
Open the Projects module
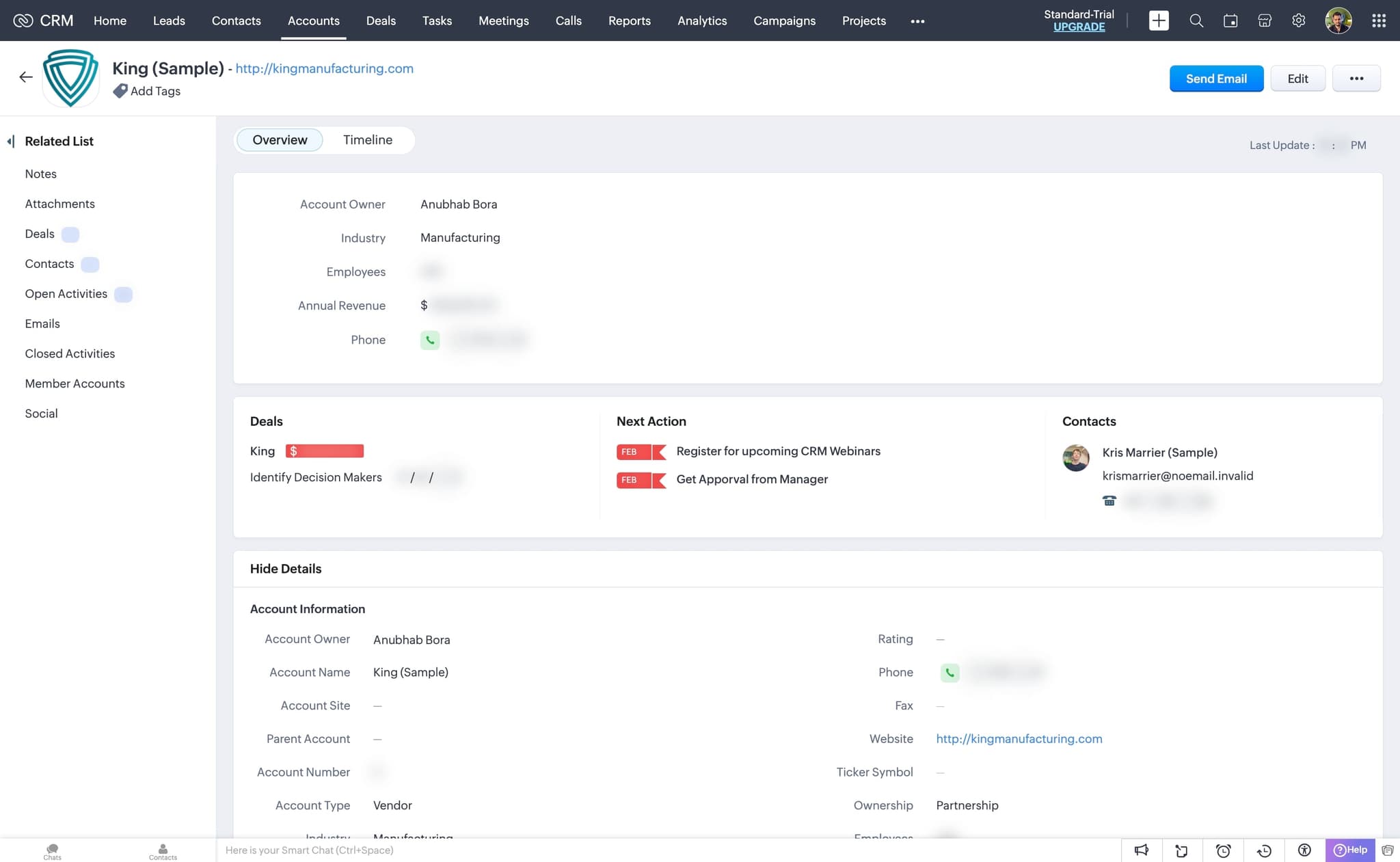[x=863, y=21]
